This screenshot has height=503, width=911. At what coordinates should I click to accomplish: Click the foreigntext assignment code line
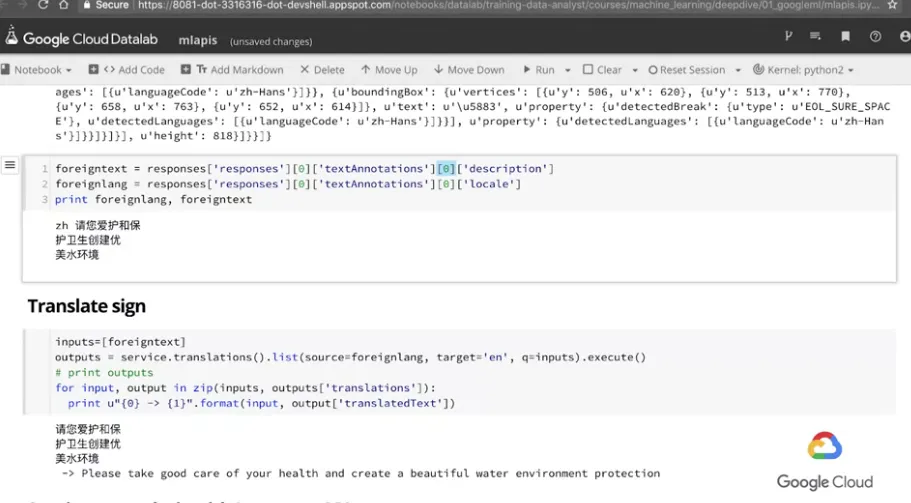(304, 168)
